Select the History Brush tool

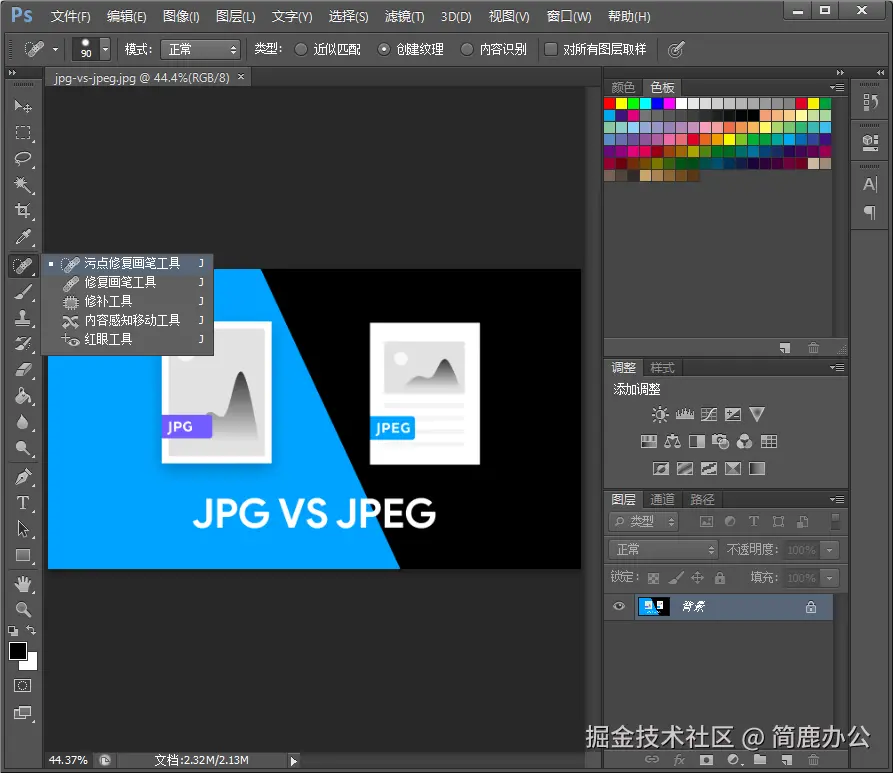[x=23, y=343]
